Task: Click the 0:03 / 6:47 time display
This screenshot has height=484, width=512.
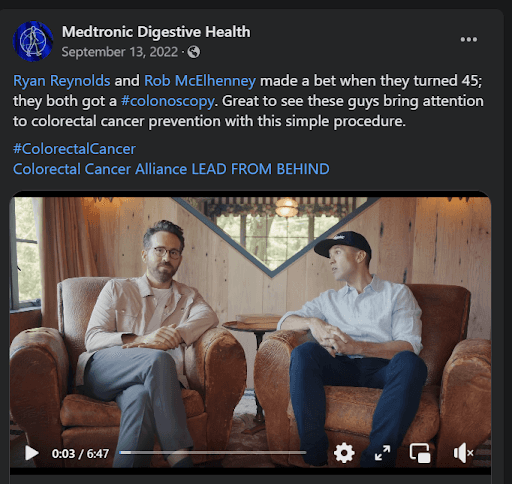Action: [x=80, y=454]
